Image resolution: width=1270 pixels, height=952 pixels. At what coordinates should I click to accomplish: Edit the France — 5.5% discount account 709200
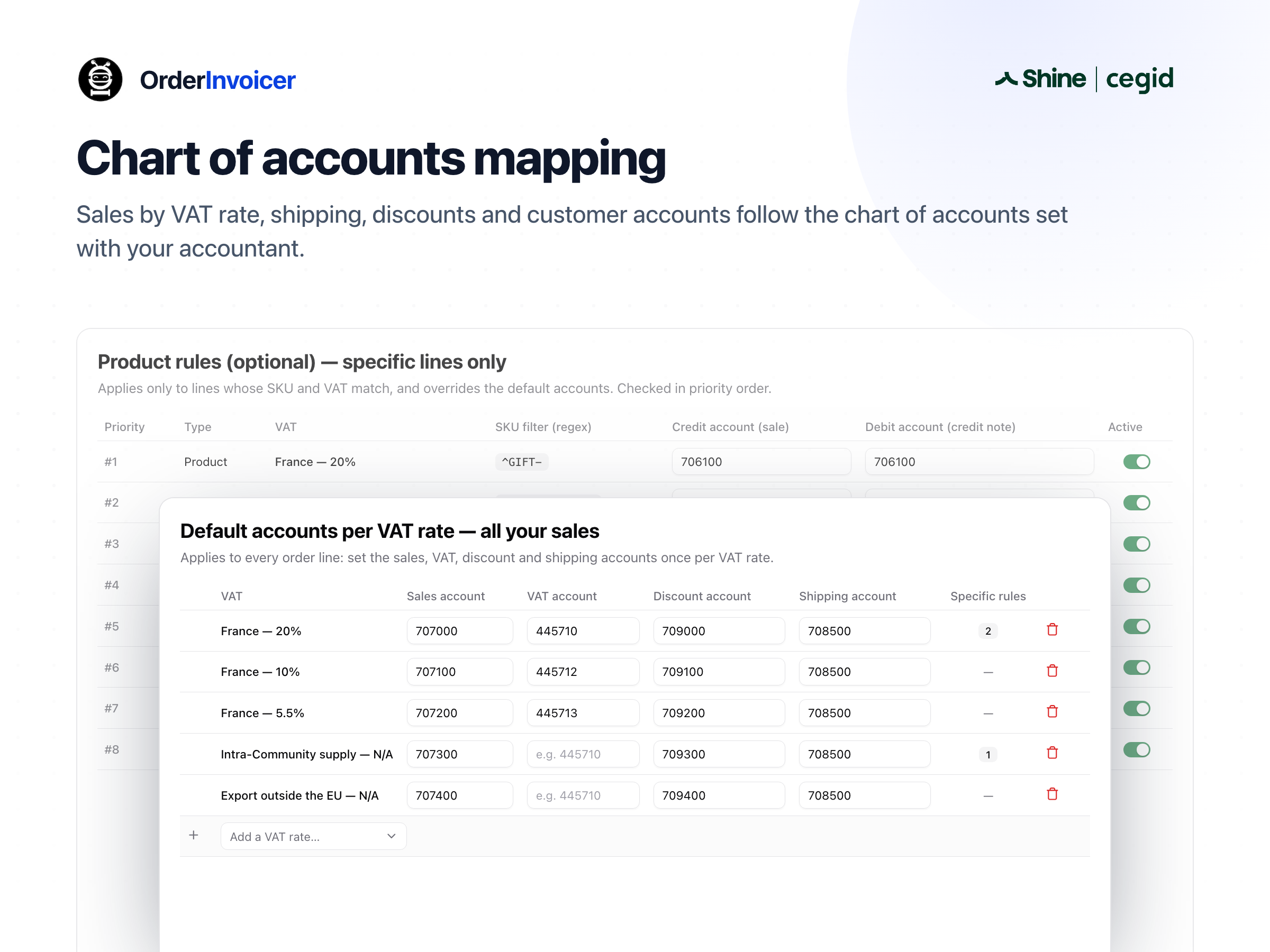pyautogui.click(x=719, y=713)
